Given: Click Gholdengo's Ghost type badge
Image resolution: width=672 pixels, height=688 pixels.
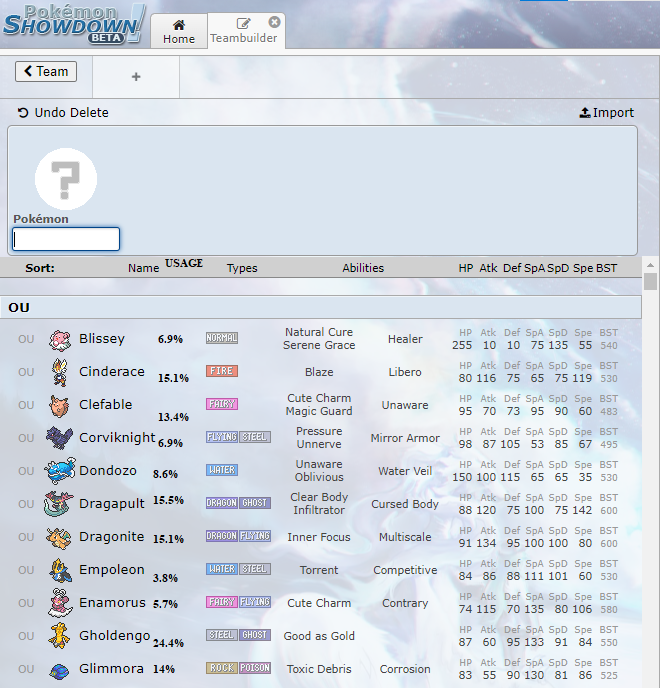Looking at the screenshot, I should point(255,635).
